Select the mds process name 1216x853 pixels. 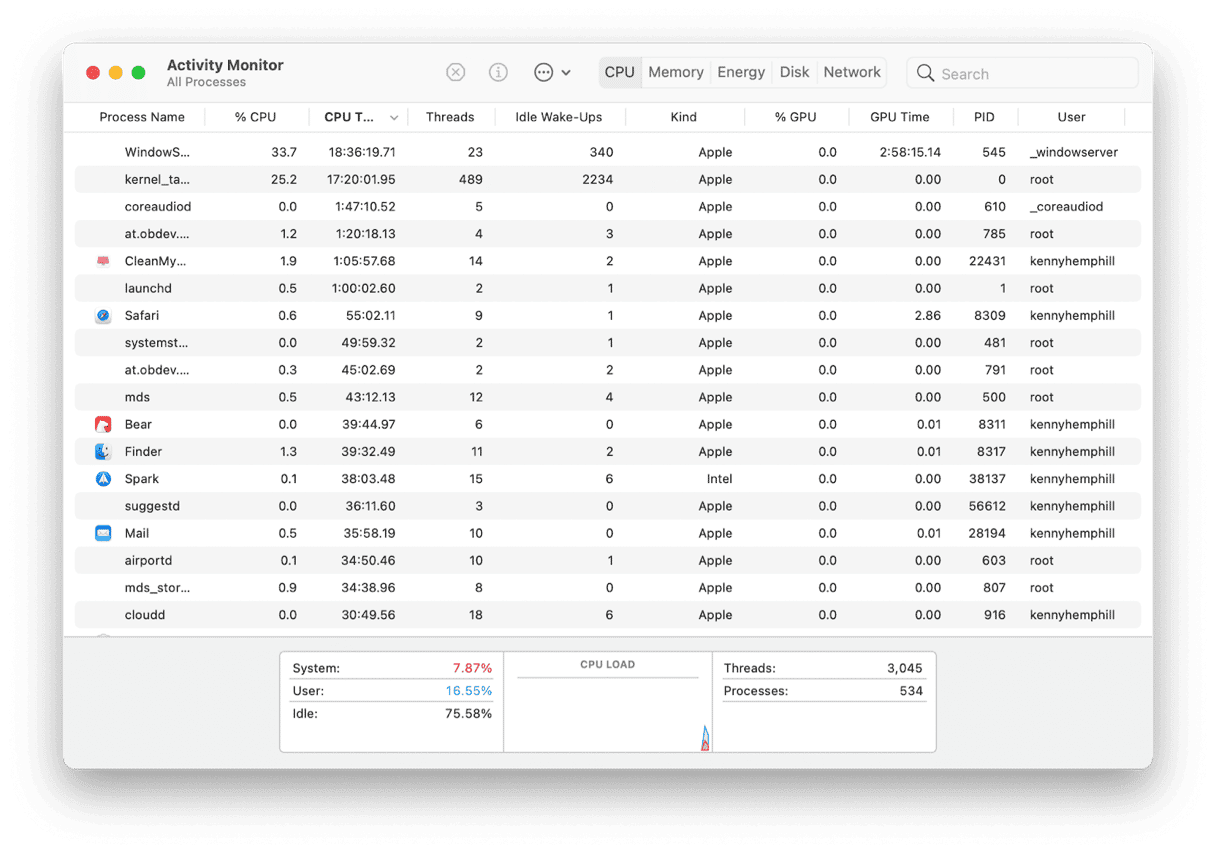137,397
